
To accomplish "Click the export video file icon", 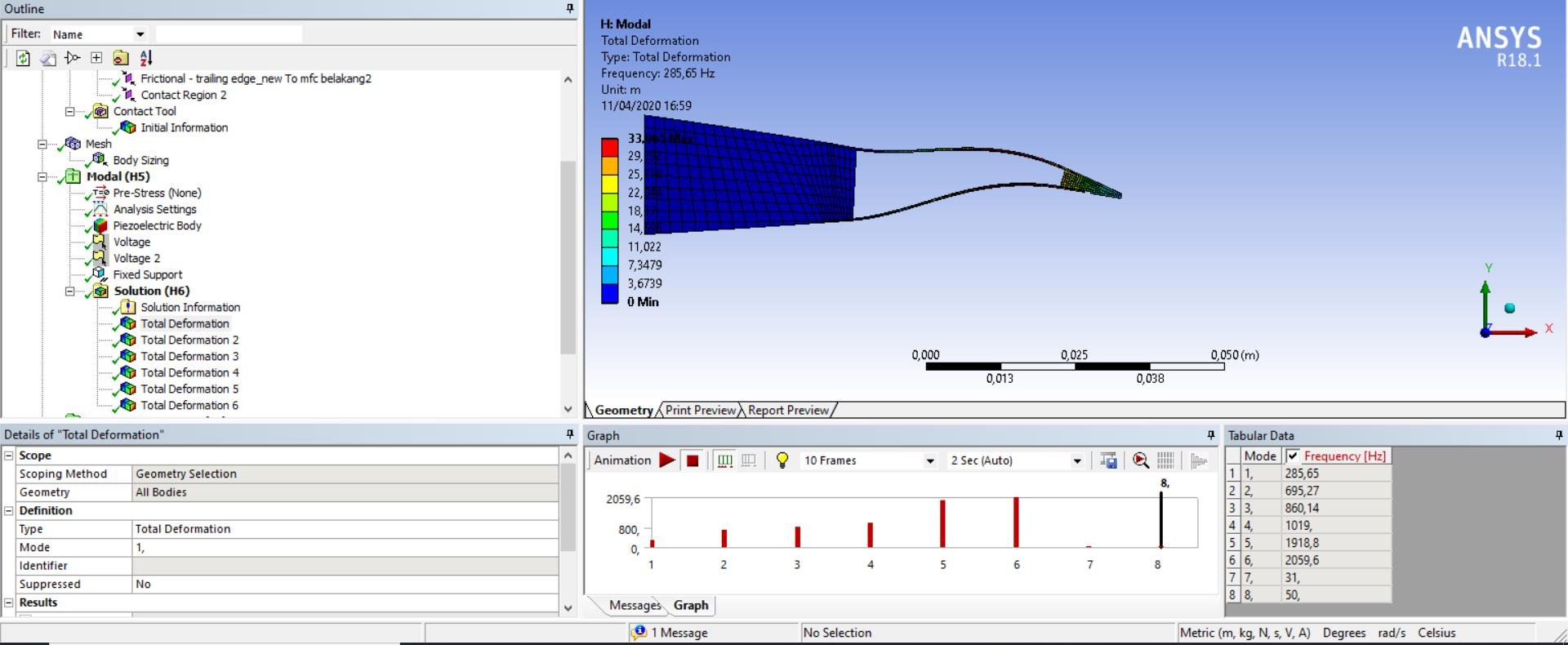I will point(1108,460).
